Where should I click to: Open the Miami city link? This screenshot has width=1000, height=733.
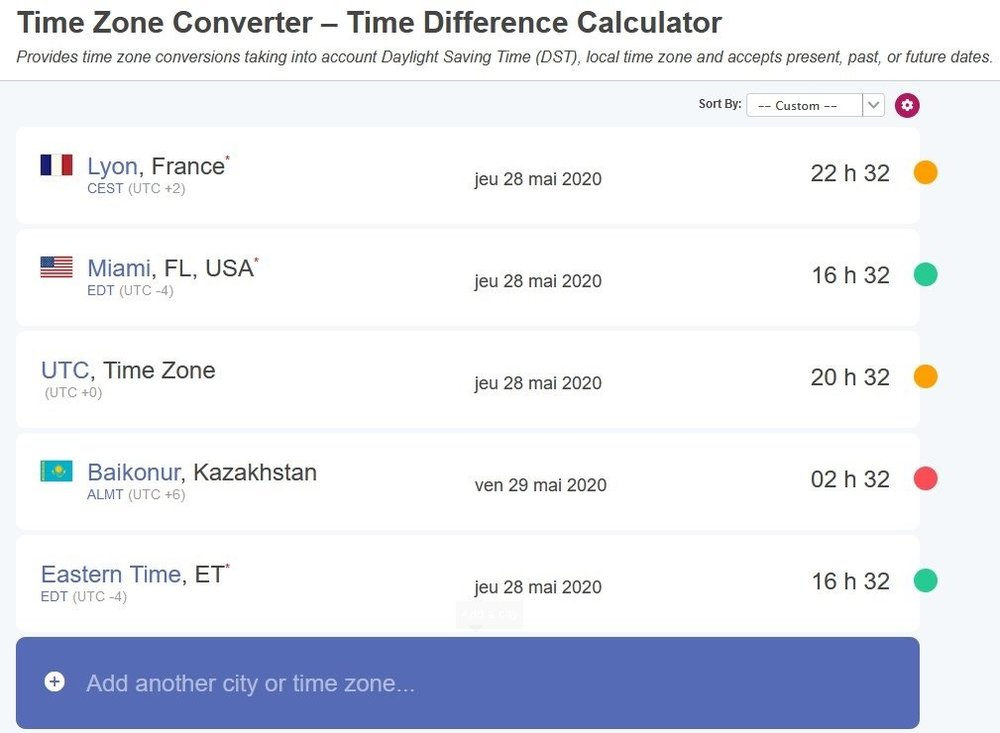(x=118, y=268)
